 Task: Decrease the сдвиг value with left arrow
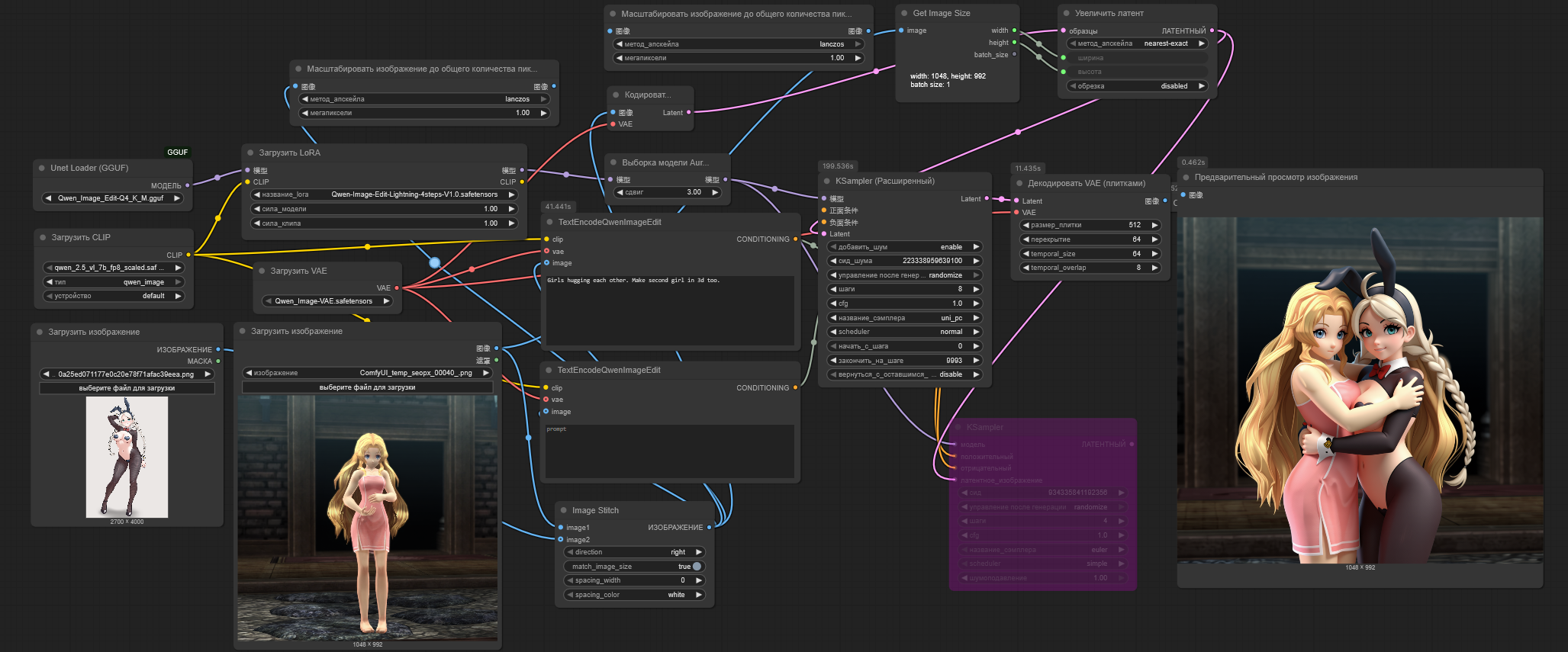click(619, 192)
